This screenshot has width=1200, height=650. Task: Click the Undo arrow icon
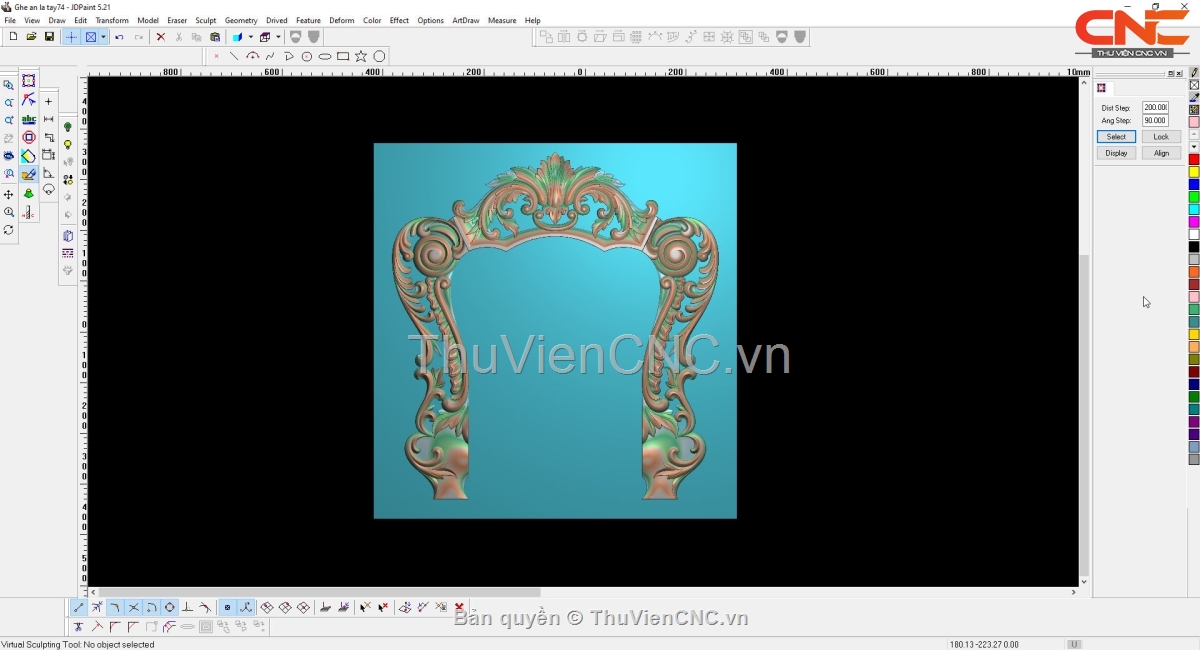pyautogui.click(x=119, y=37)
